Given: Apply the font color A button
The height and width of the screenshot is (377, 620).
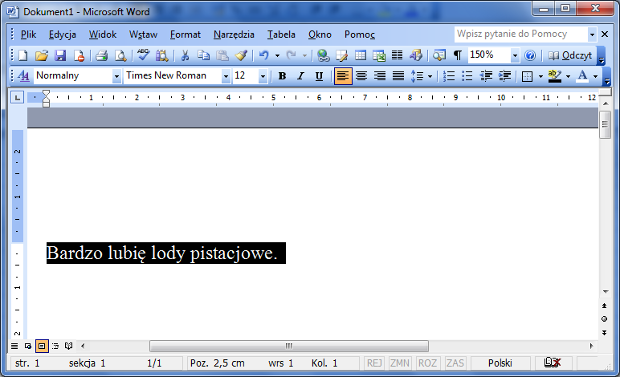Looking at the screenshot, I should (582, 76).
